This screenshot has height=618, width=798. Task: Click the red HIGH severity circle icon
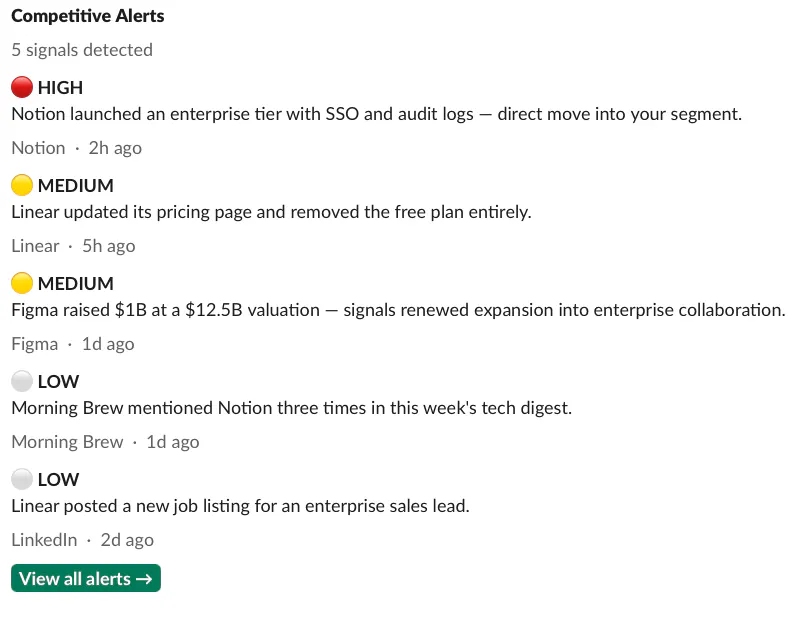click(x=22, y=87)
